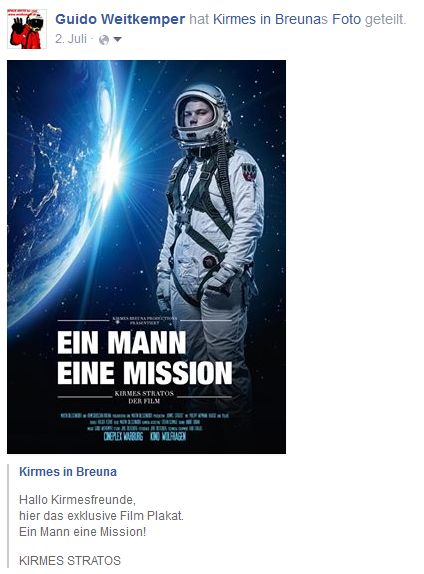Click the KIRMES STRATOS line in the post text
Screen dimensions: 424x574
(70, 560)
